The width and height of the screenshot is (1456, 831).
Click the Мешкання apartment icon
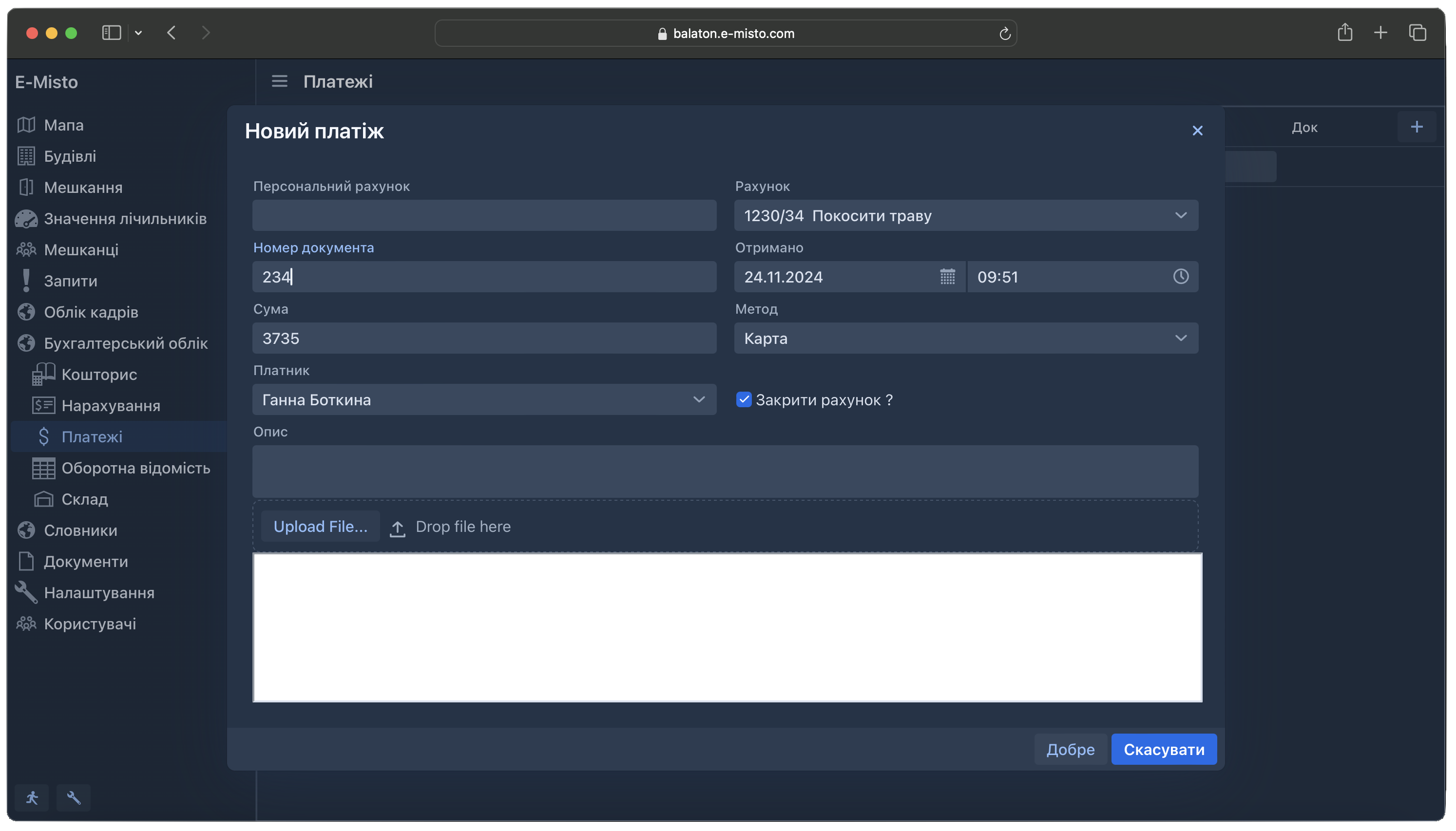click(x=26, y=187)
